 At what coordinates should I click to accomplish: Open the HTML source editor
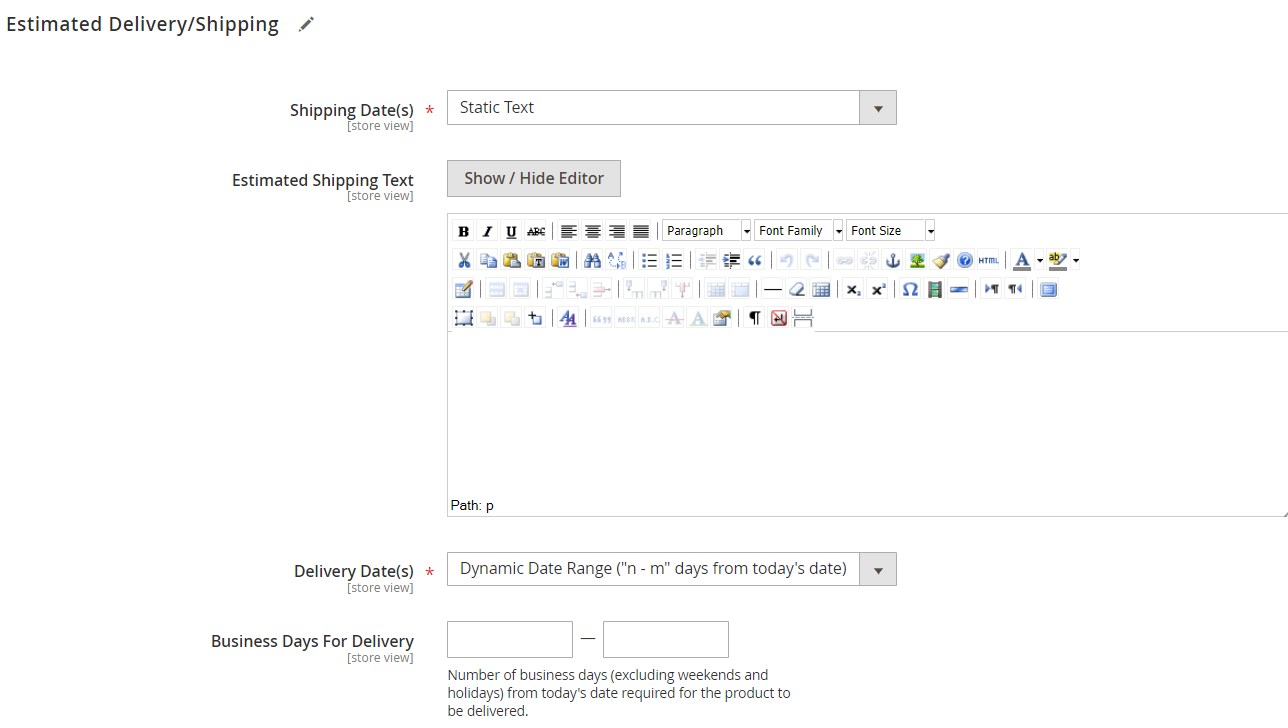[x=989, y=260]
